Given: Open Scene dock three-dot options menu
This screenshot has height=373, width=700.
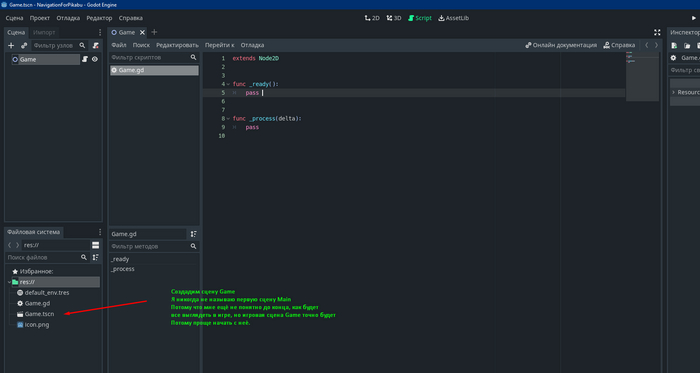Looking at the screenshot, I should pos(100,33).
